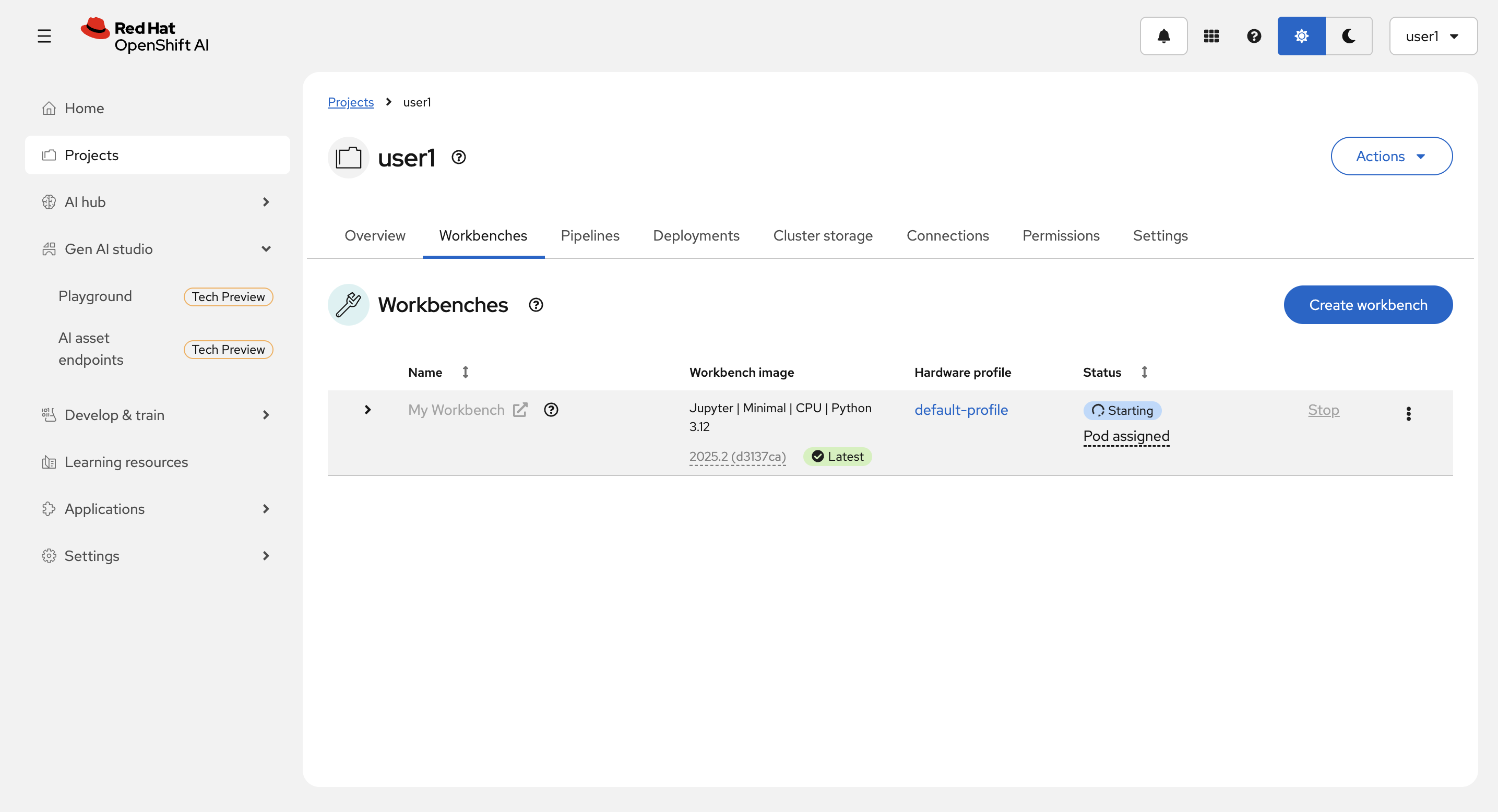Viewport: 1498px width, 812px height.
Task: Open the notifications bell
Action: click(1163, 36)
